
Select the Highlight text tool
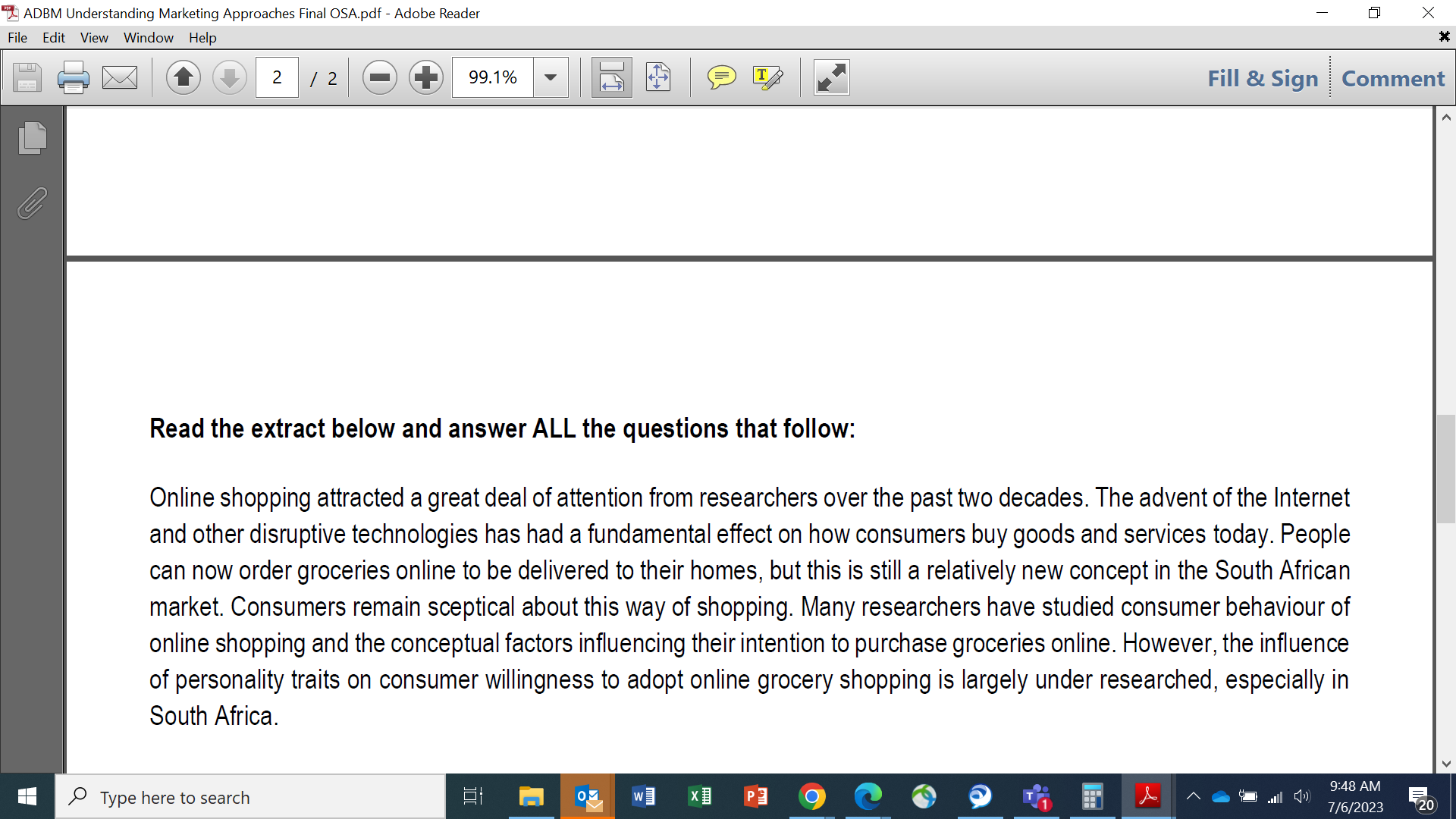coord(767,77)
